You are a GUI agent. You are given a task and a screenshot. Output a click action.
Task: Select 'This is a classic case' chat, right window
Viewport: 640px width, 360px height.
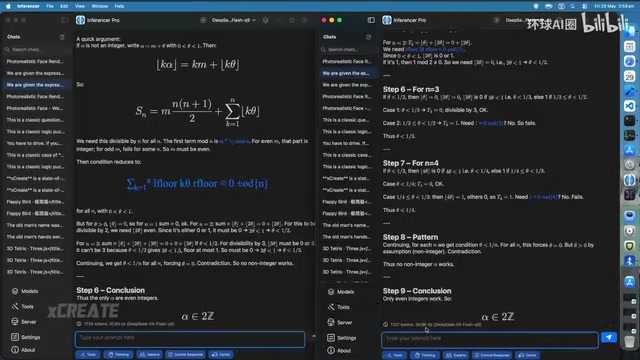pyautogui.click(x=346, y=155)
